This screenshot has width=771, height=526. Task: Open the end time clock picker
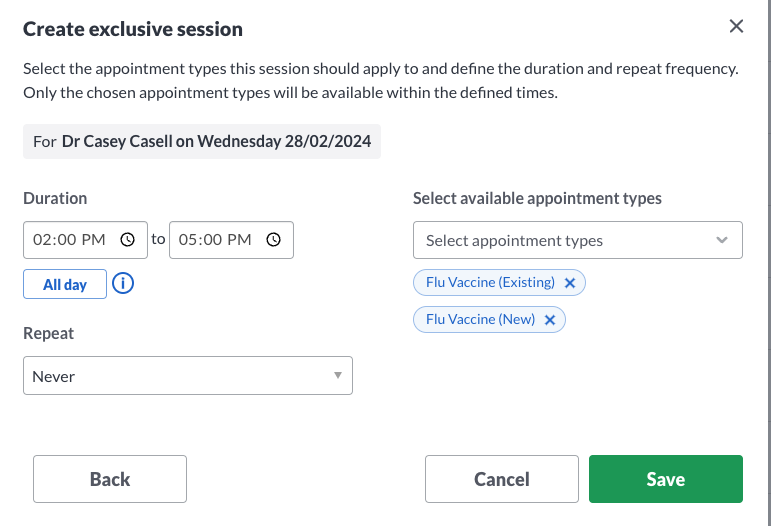click(273, 239)
